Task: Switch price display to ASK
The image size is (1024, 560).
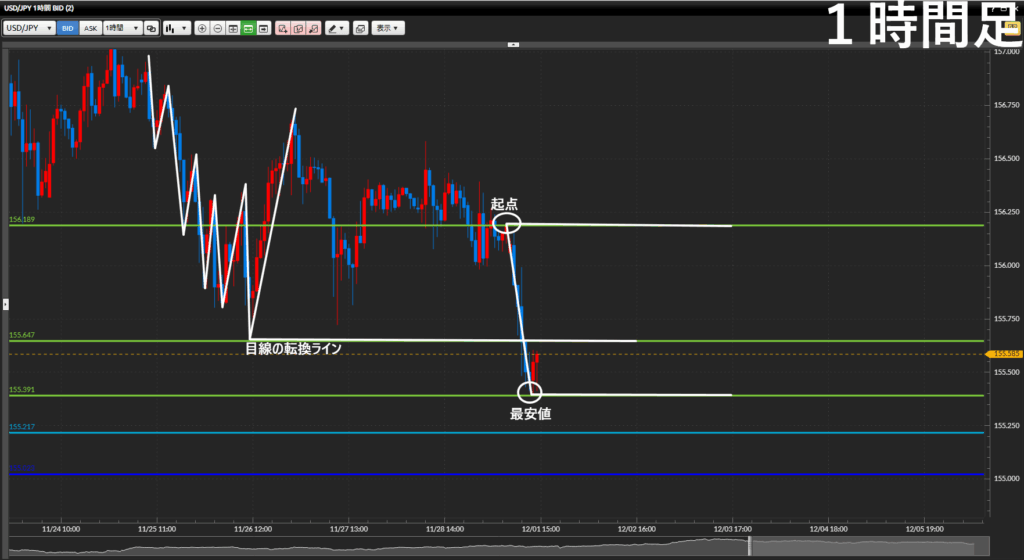Action: (91, 28)
